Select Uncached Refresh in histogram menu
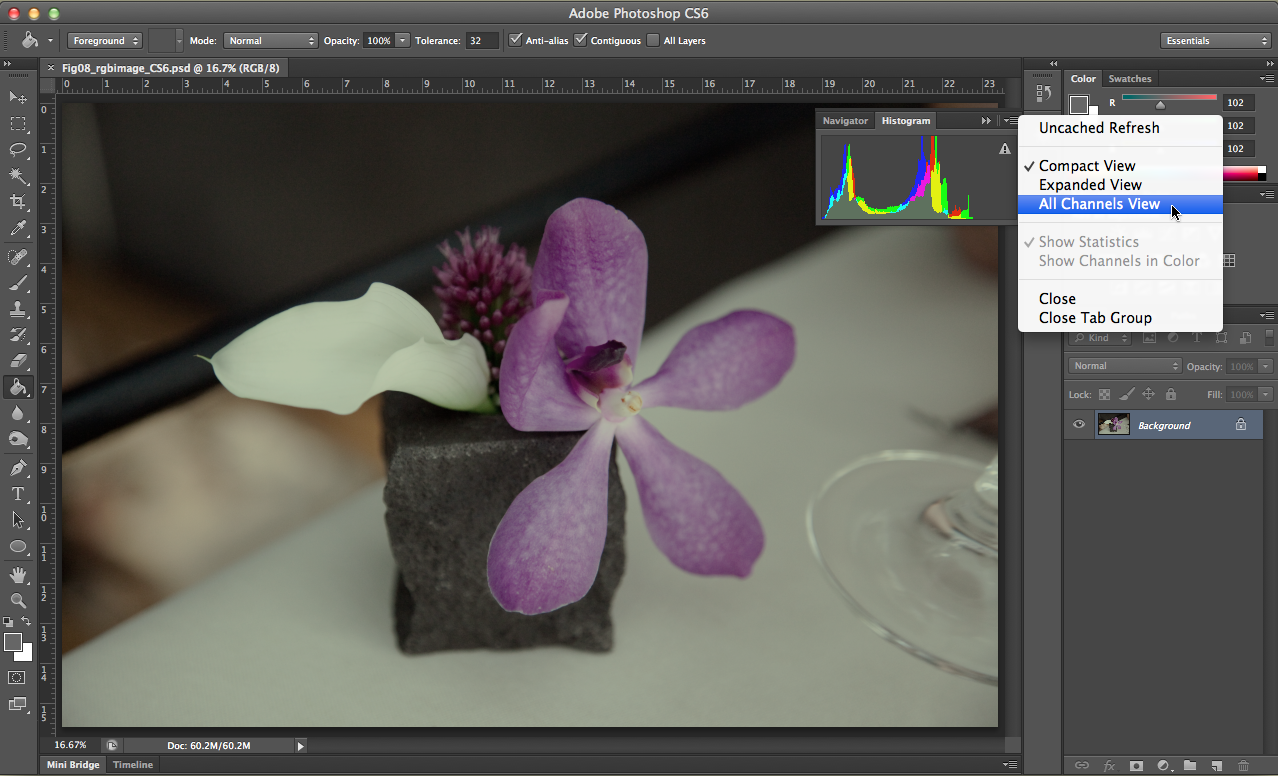The width and height of the screenshot is (1278, 776). (1099, 128)
